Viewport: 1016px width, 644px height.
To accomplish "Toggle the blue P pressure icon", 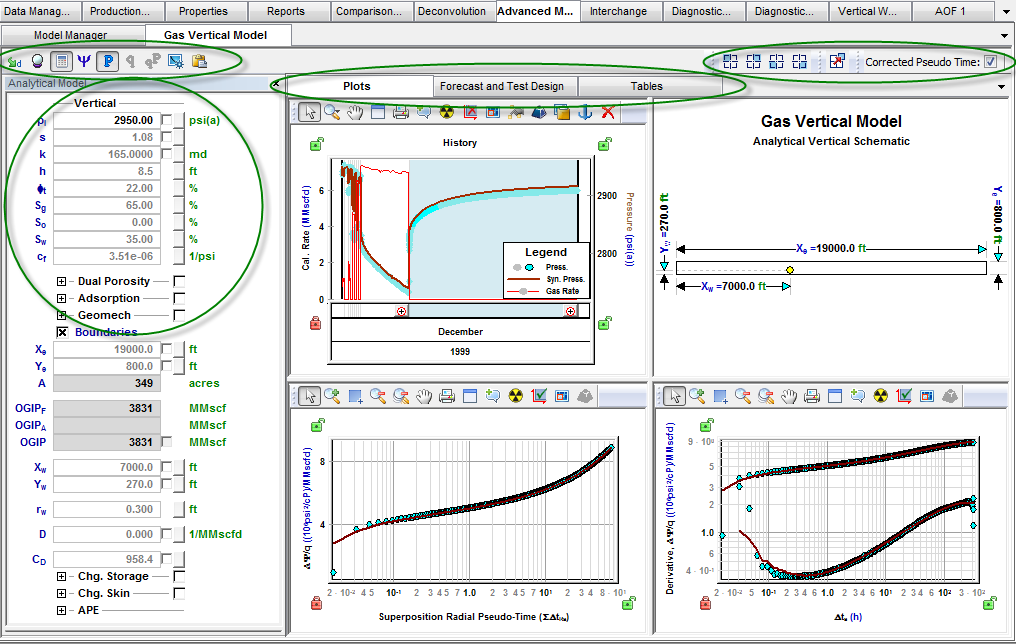I will pos(108,62).
